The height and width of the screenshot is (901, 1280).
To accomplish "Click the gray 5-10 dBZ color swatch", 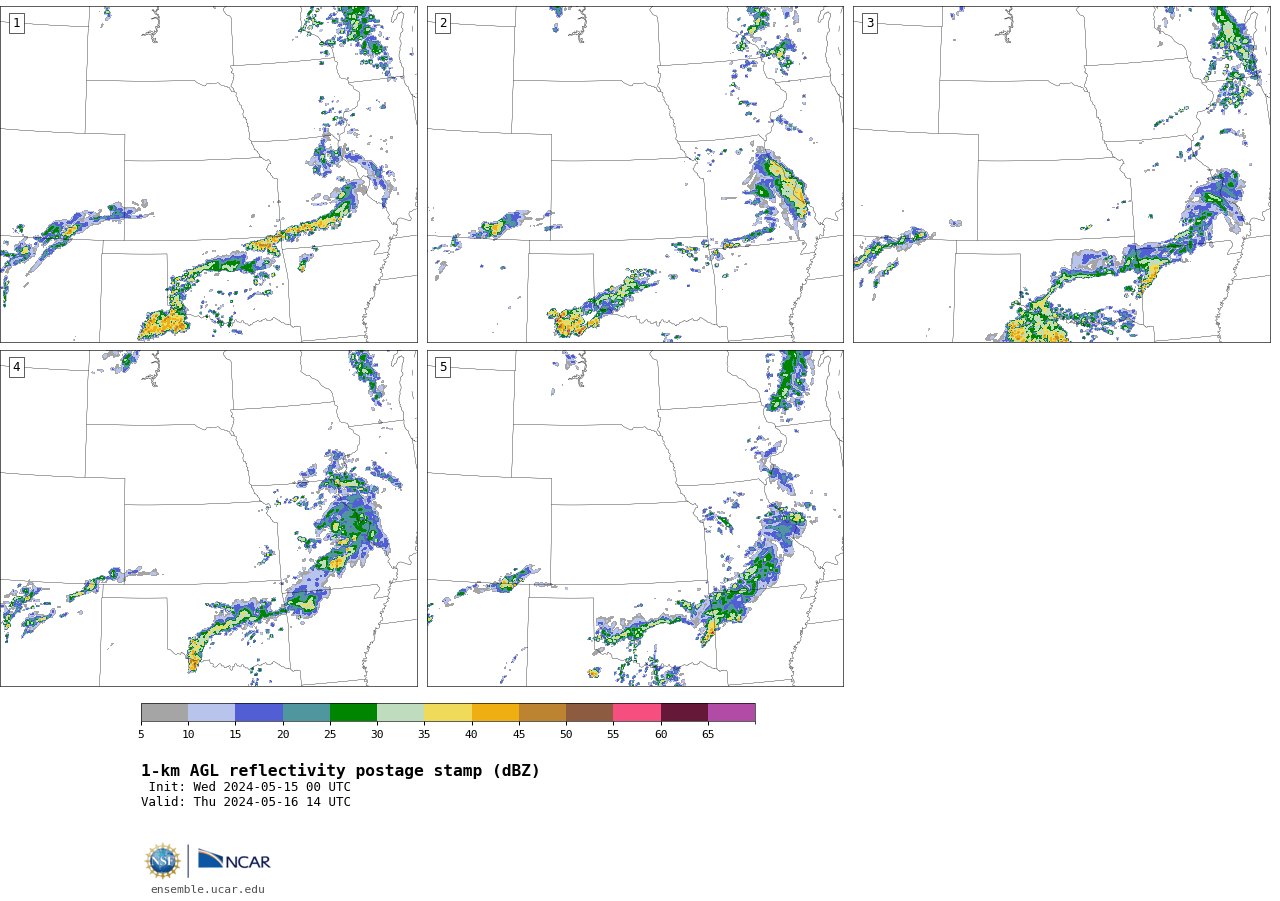I will [x=164, y=713].
